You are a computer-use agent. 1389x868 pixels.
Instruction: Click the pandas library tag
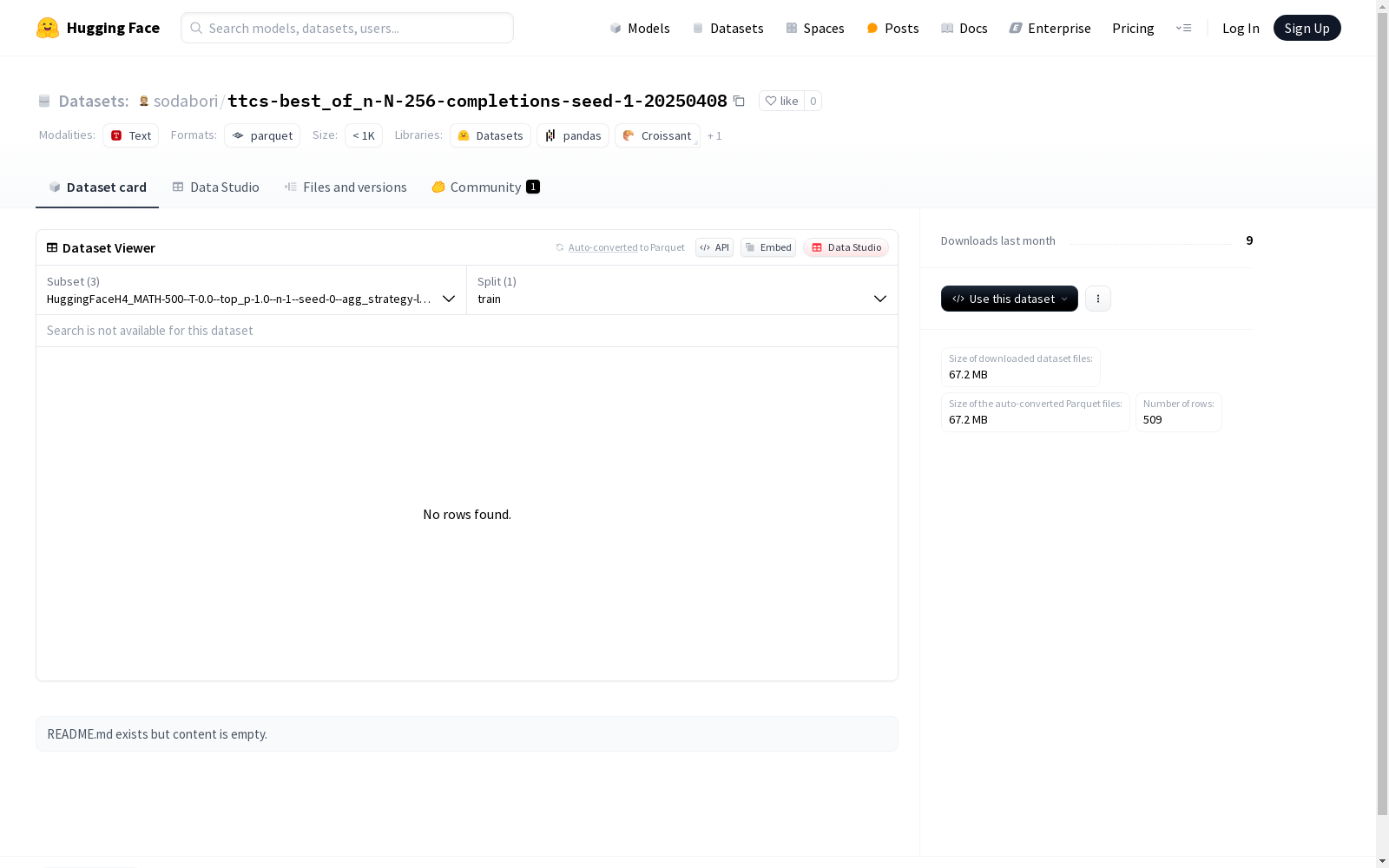point(573,135)
